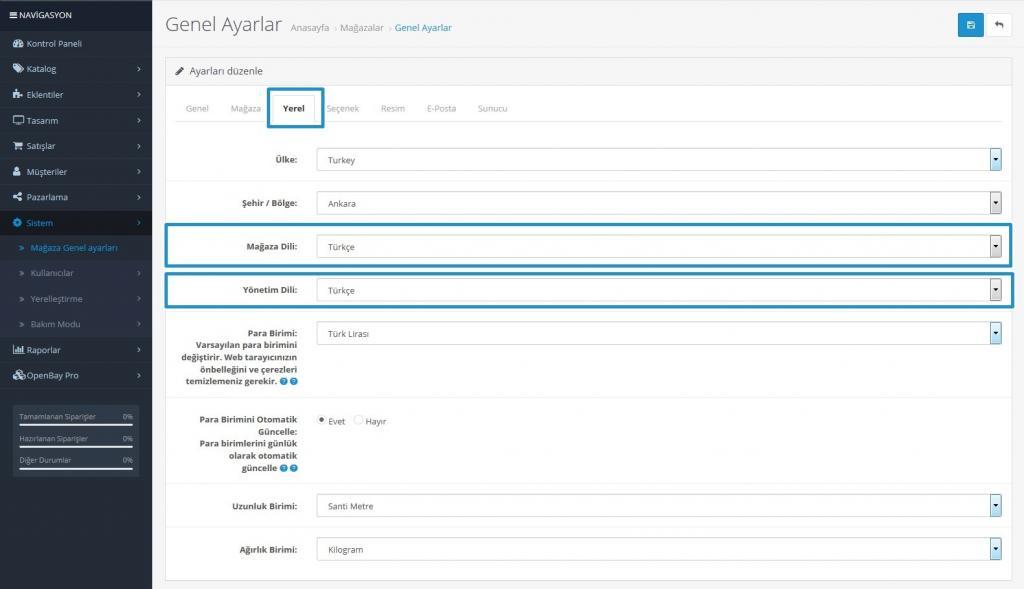1024x589 pixels.
Task: Open the Para Birimi currency dropdown
Action: tap(659, 333)
